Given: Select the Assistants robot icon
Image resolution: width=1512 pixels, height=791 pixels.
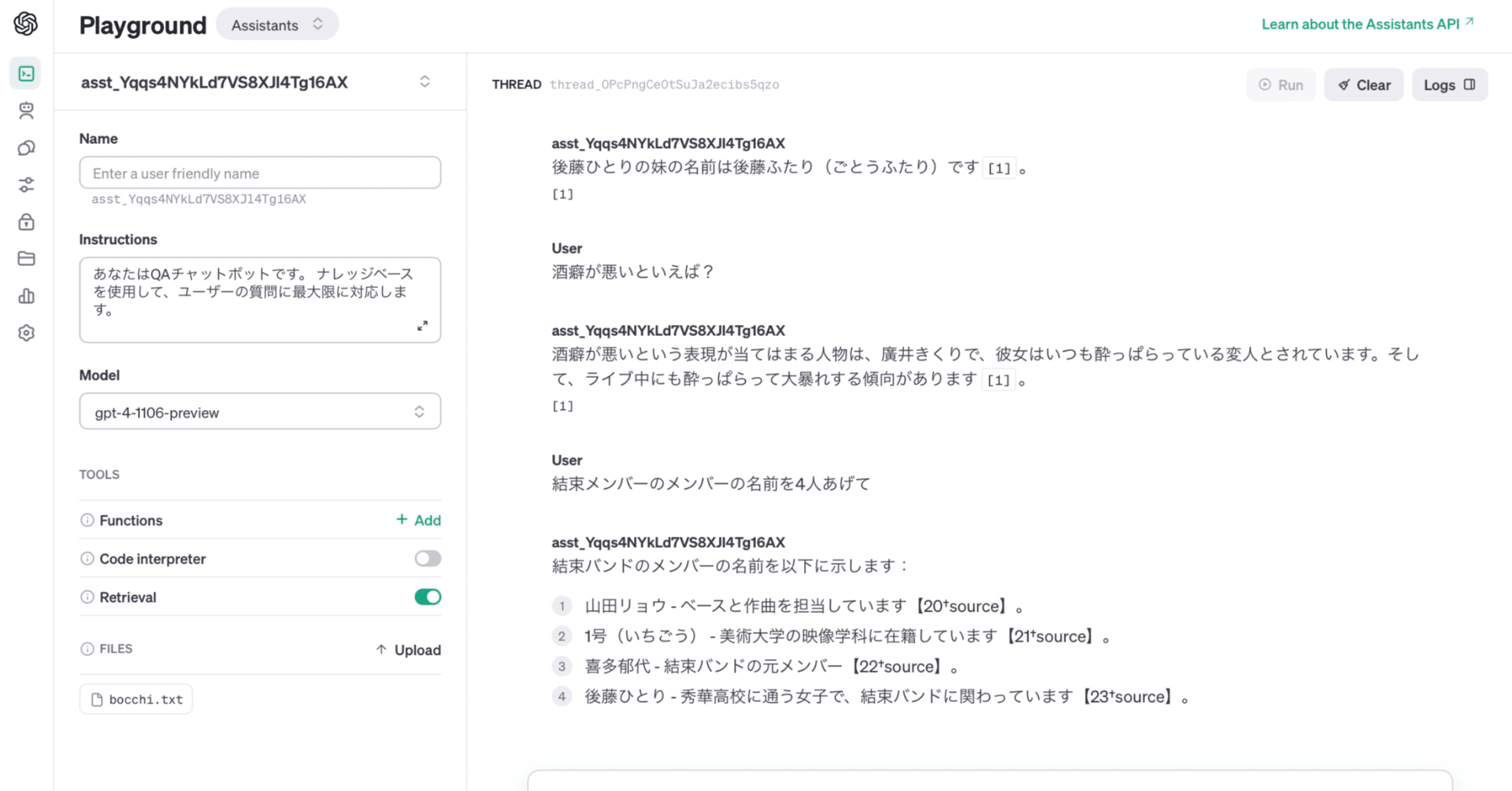Looking at the screenshot, I should coord(26,110).
